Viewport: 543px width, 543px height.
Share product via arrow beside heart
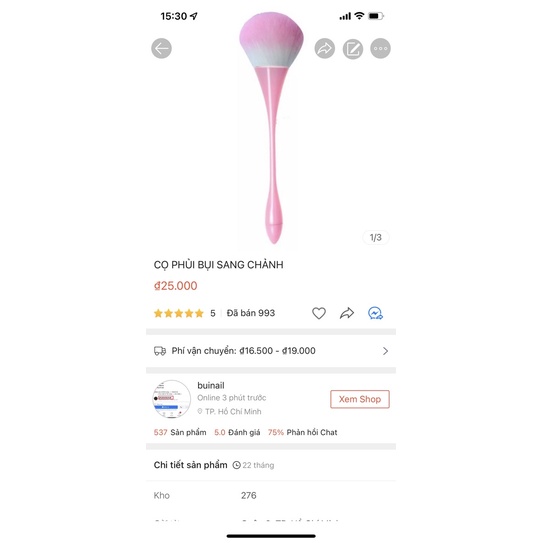pyautogui.click(x=347, y=313)
